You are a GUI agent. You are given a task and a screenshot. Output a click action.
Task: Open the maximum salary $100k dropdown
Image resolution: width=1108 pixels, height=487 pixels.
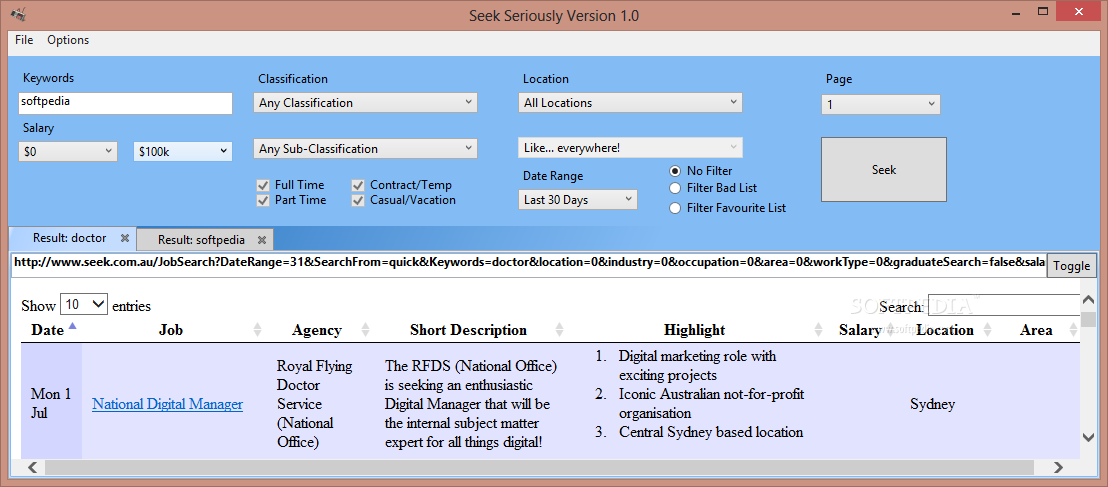(183, 151)
